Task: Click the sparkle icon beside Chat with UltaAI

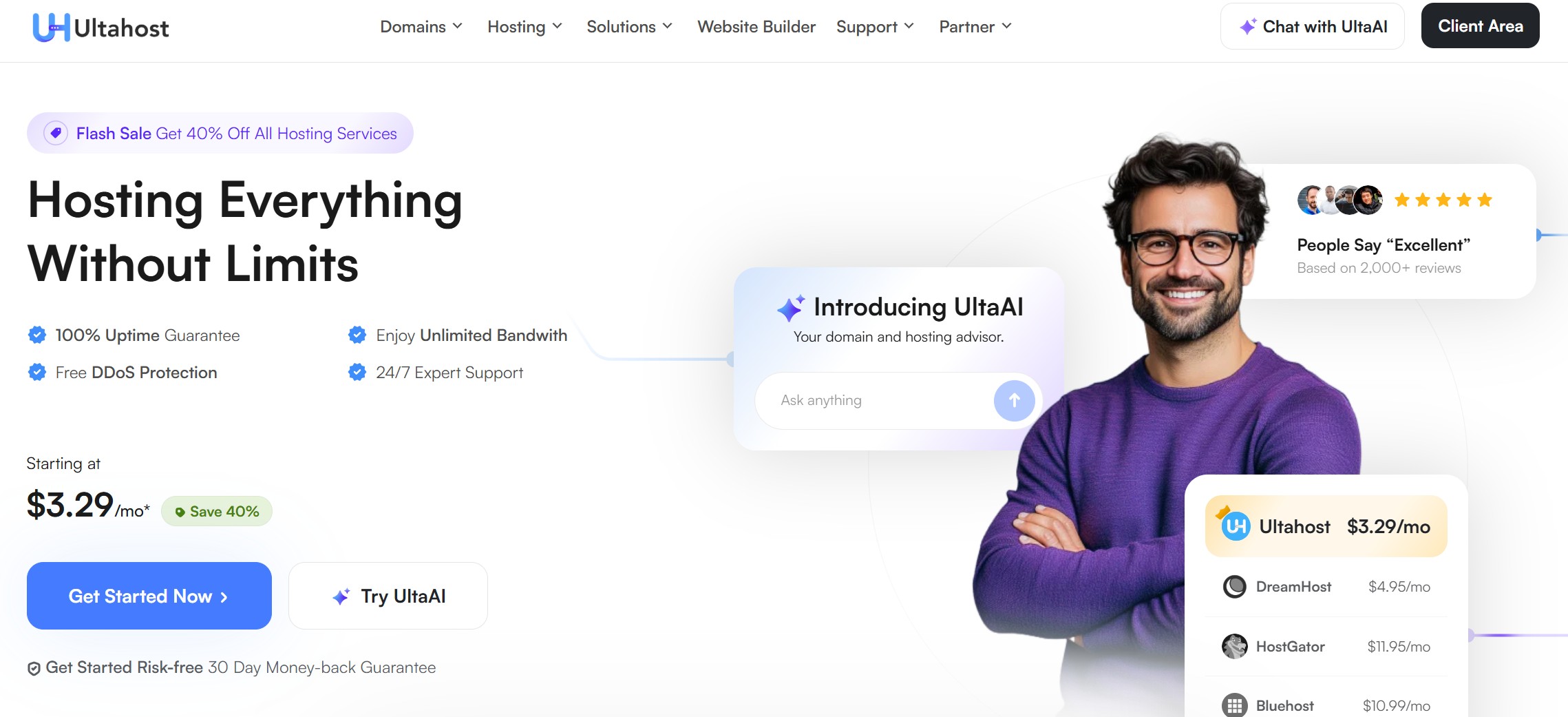Action: point(1248,27)
